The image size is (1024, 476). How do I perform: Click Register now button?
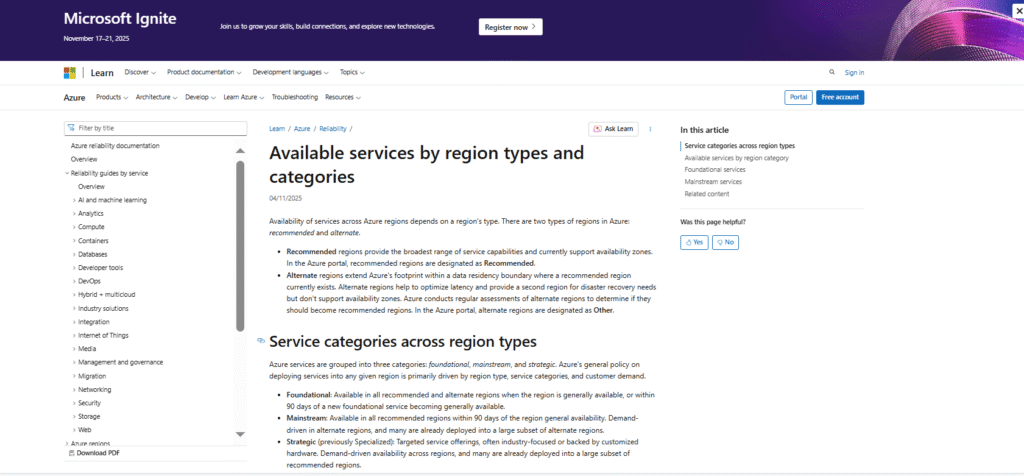pos(511,27)
